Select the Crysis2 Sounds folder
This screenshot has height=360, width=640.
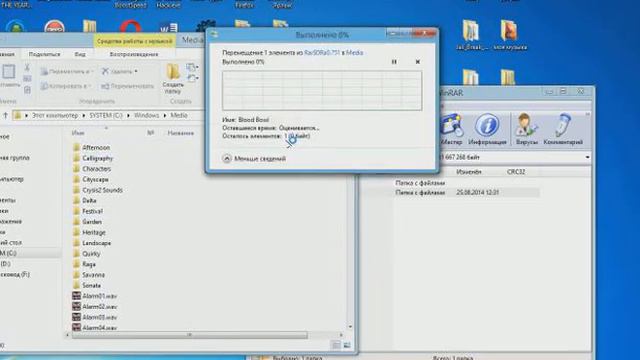pyautogui.click(x=98, y=190)
